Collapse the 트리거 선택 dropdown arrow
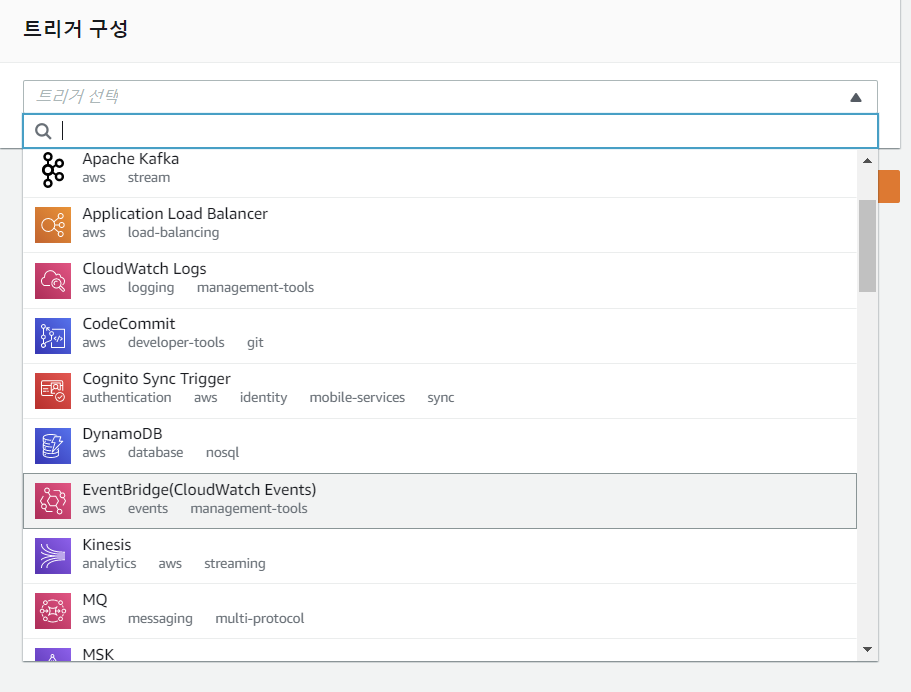This screenshot has width=911, height=692. (856, 97)
